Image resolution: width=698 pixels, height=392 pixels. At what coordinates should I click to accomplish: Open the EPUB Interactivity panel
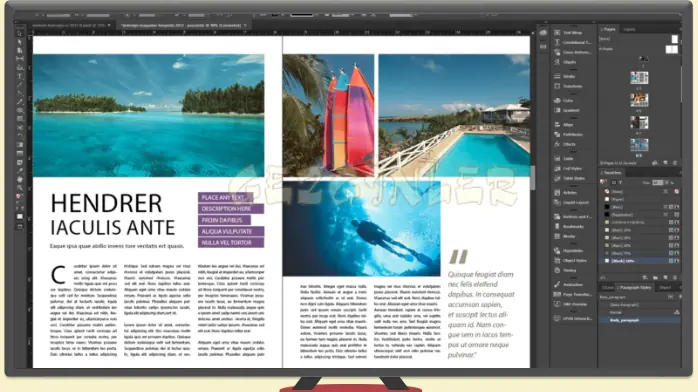point(573,319)
